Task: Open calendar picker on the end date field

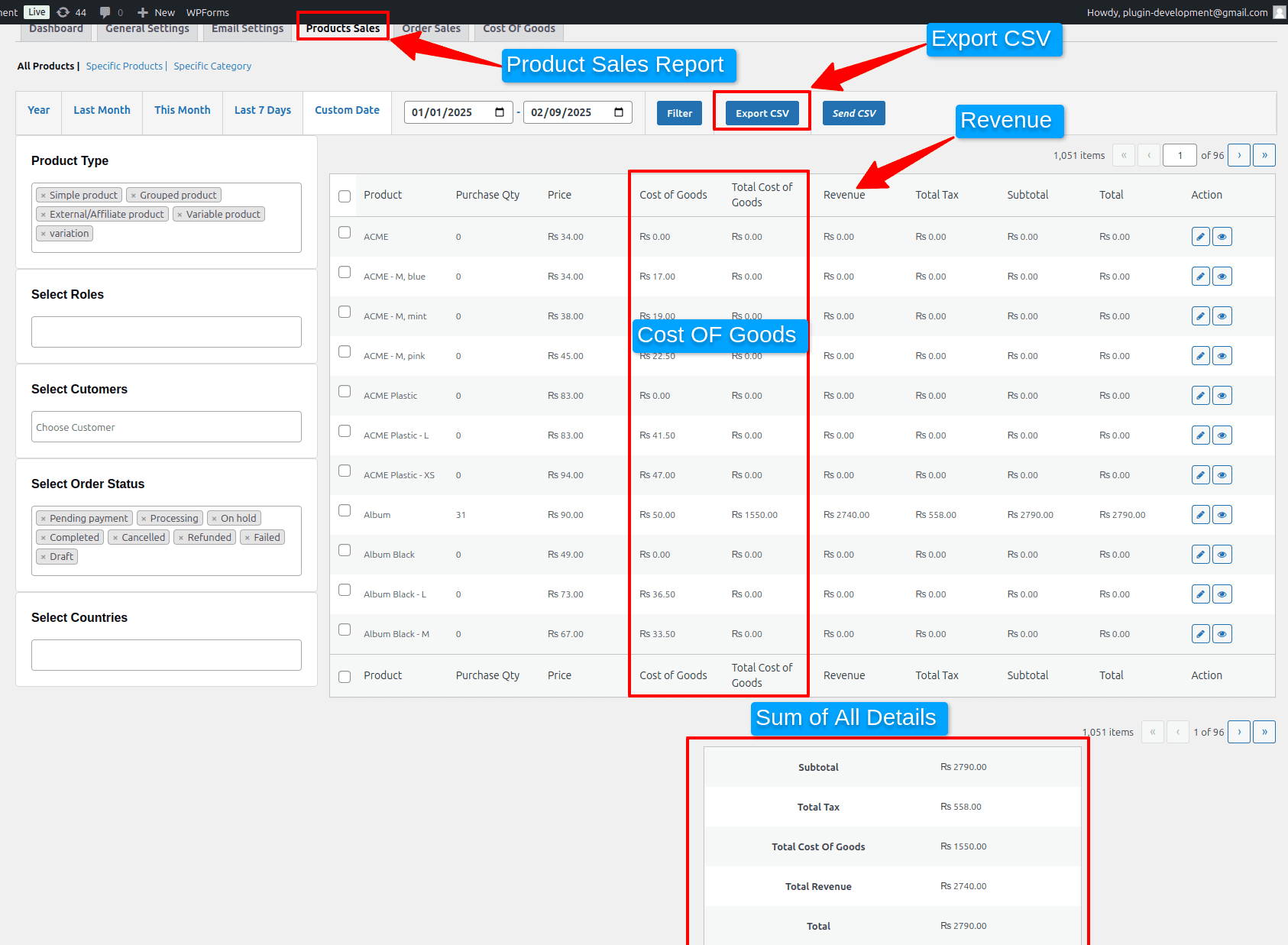Action: [619, 112]
